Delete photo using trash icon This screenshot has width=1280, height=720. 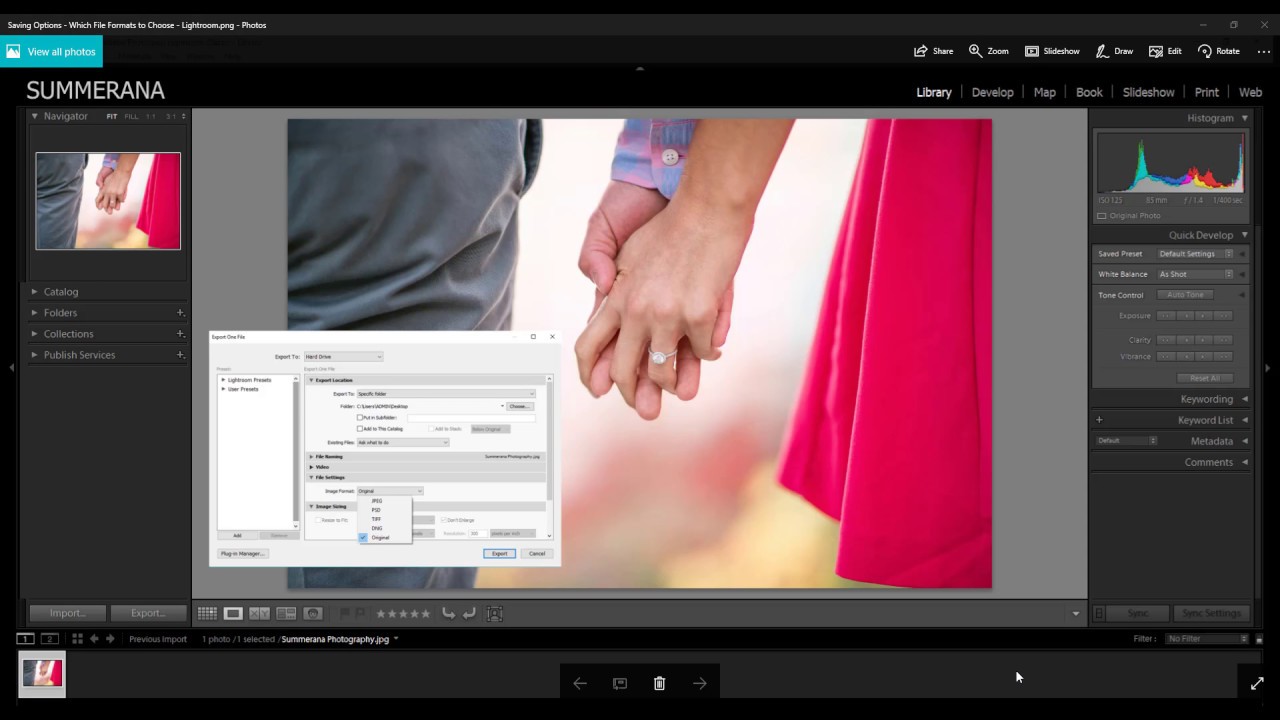click(x=659, y=683)
